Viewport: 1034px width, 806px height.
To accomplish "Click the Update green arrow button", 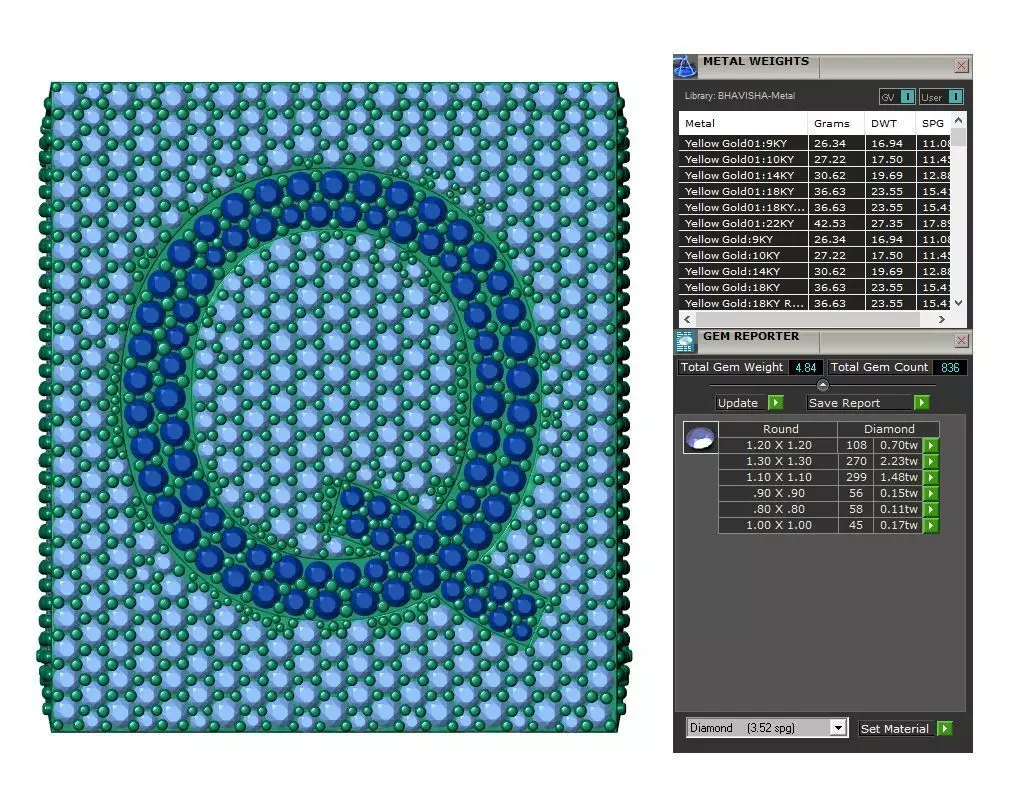I will click(776, 402).
